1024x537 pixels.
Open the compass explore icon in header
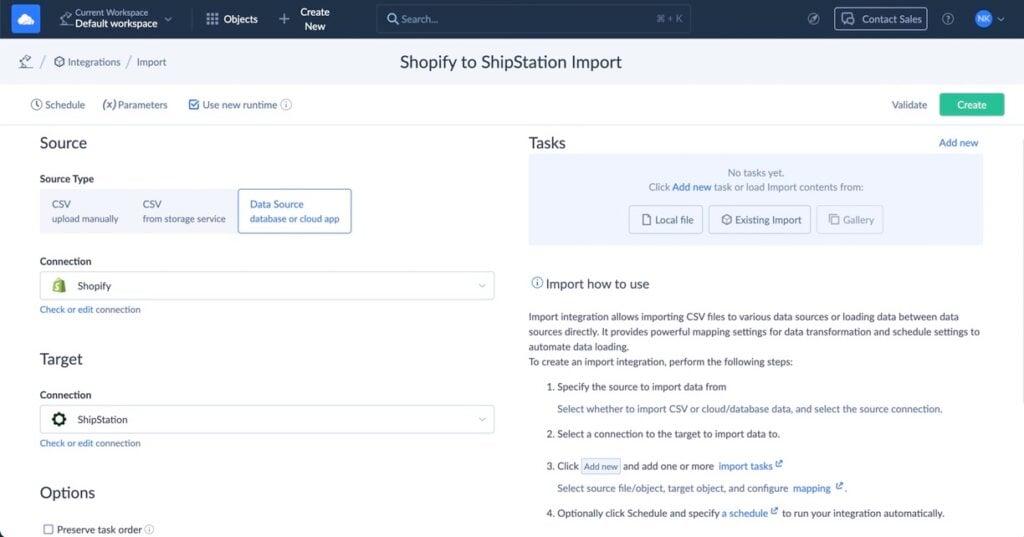coord(813,19)
